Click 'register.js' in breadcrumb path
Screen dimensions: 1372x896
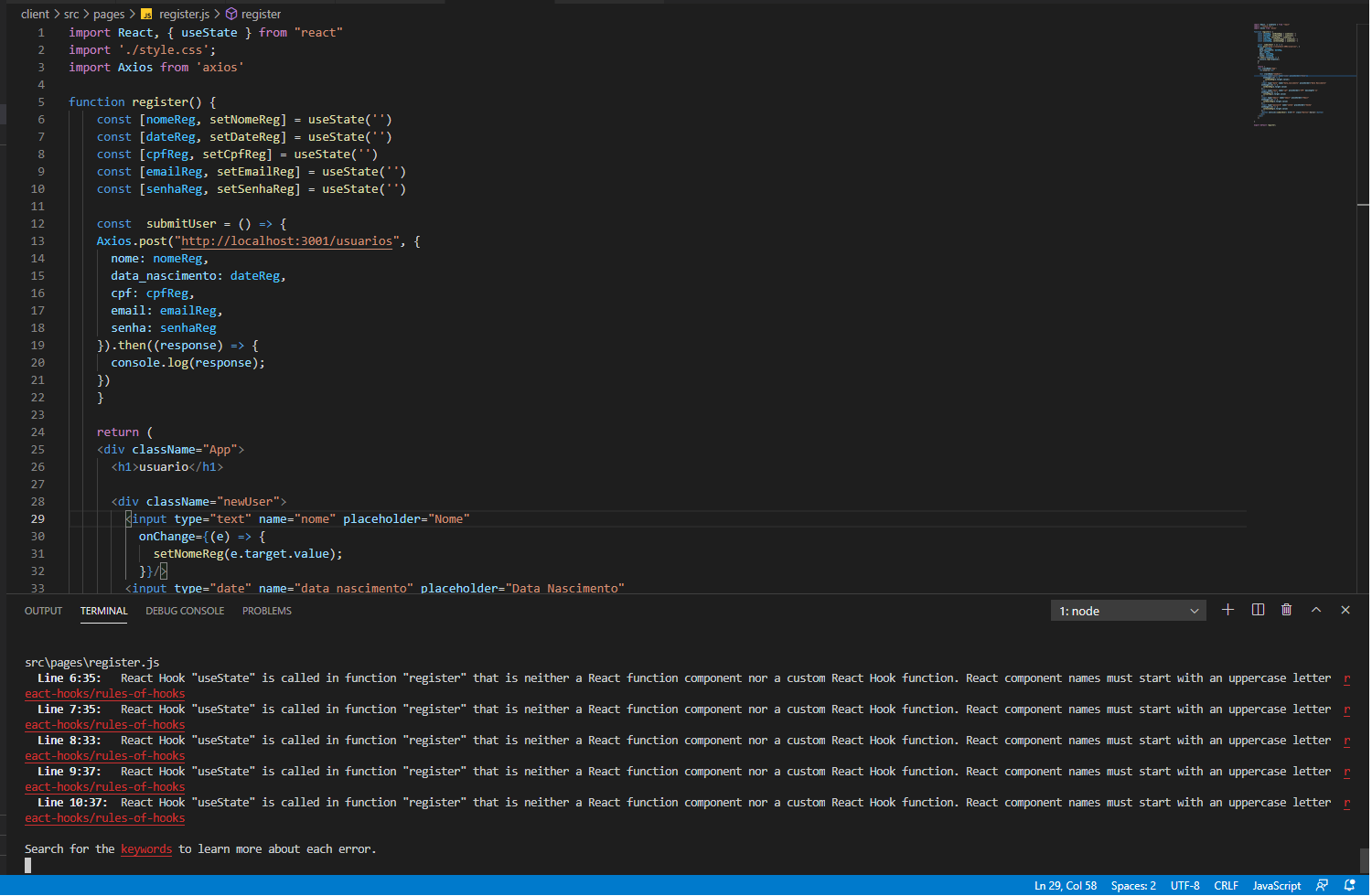[x=184, y=14]
